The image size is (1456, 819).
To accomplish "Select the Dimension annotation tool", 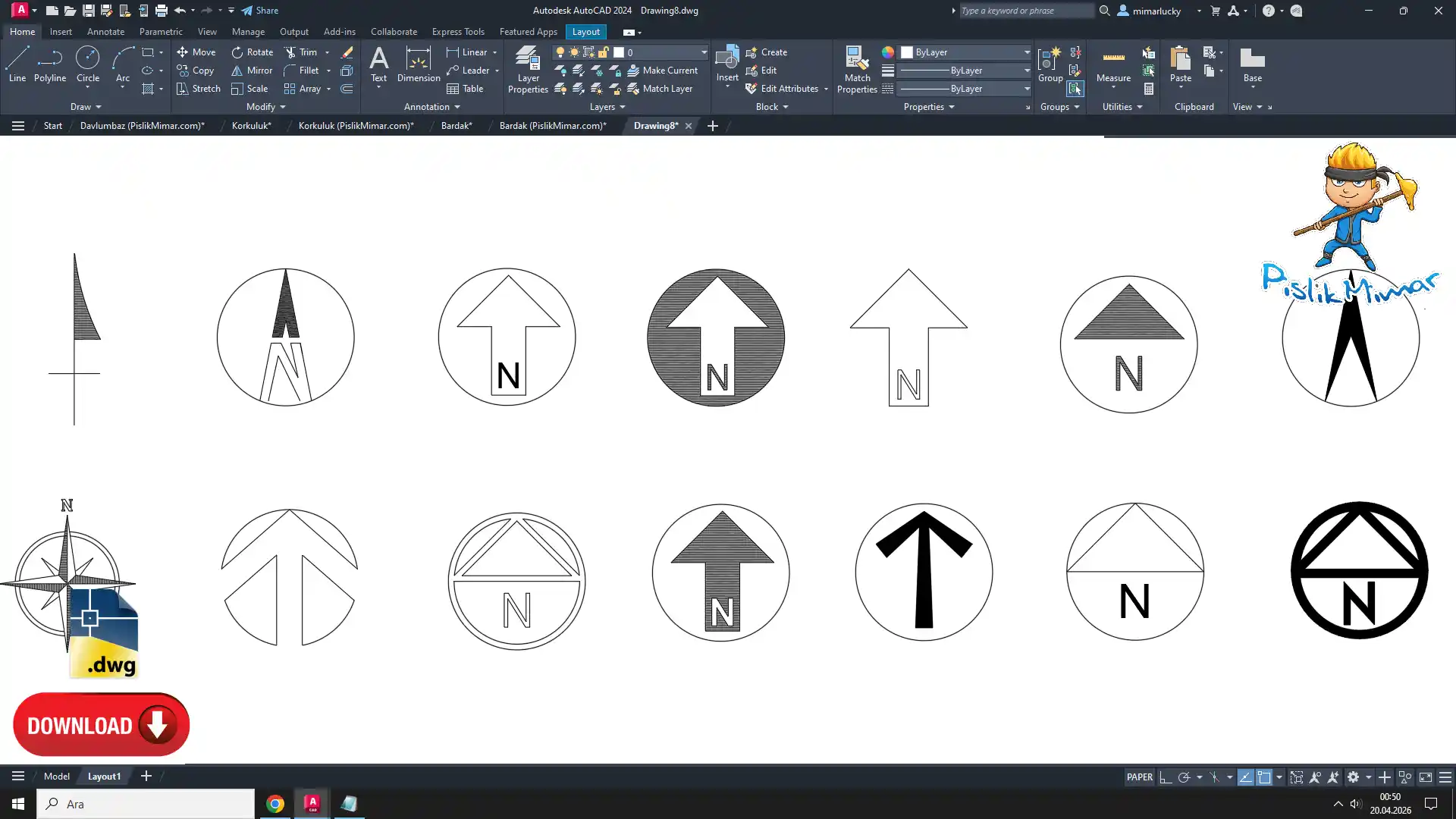I will 418,64.
